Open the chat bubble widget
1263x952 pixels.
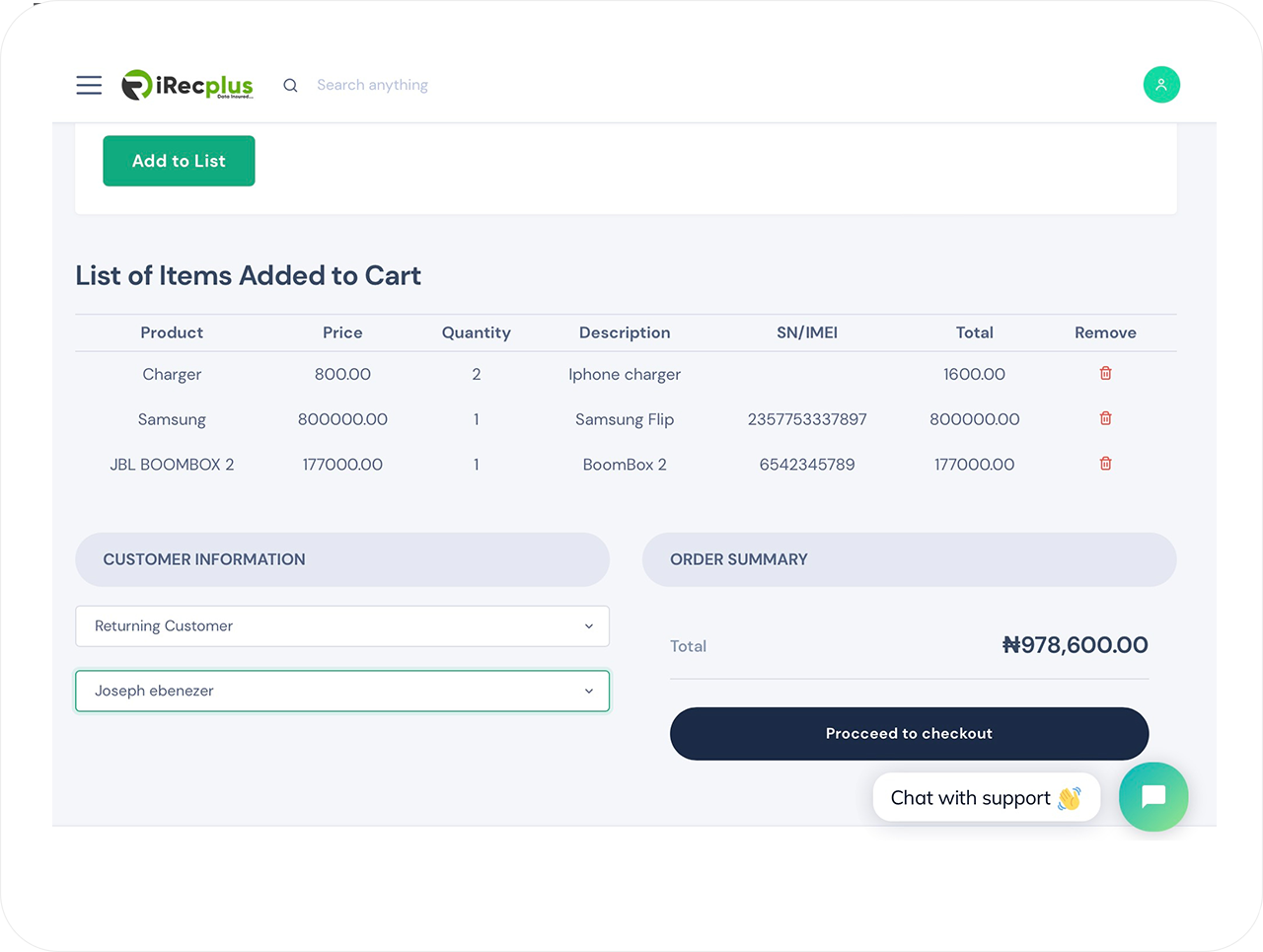[1152, 797]
